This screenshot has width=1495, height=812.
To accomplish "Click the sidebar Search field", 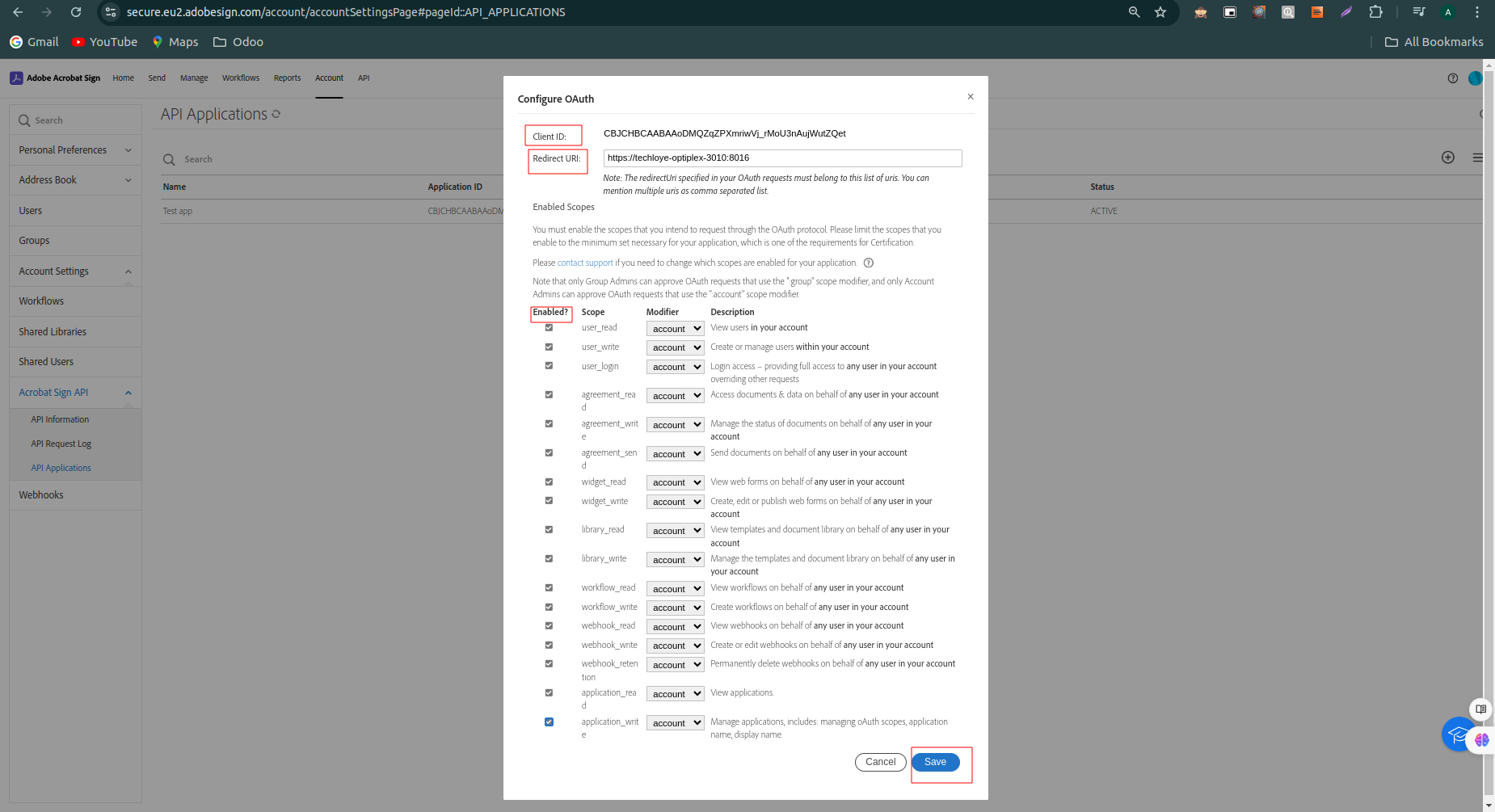I will click(75, 120).
